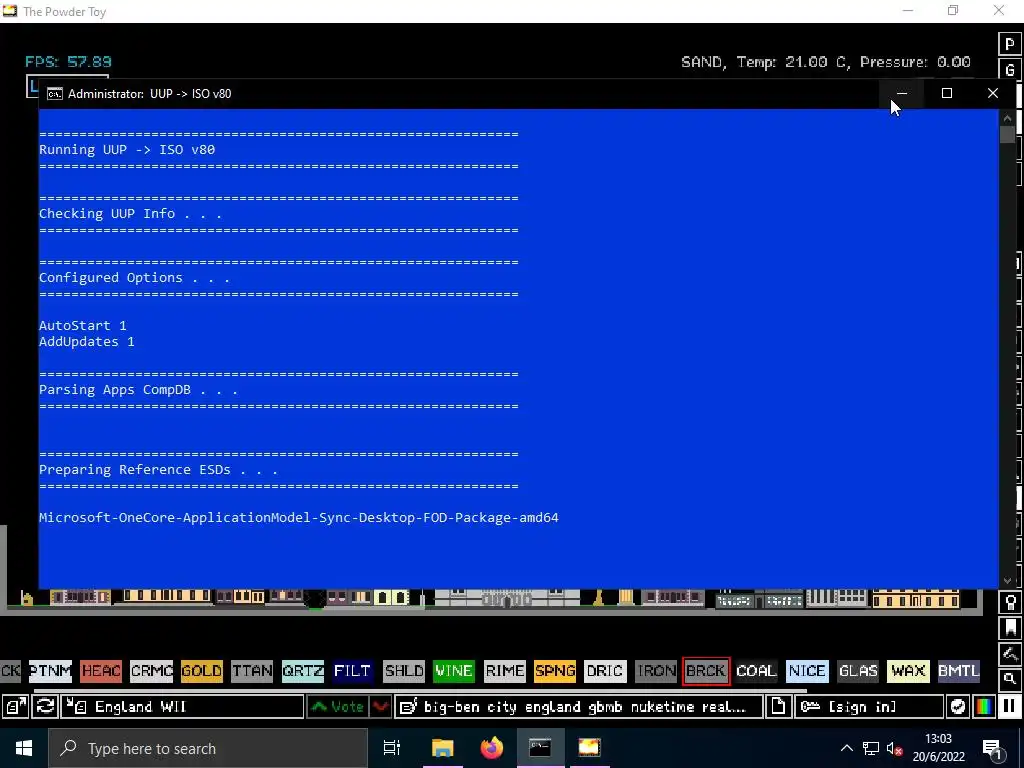Open the Windows Start menu

click(24, 748)
